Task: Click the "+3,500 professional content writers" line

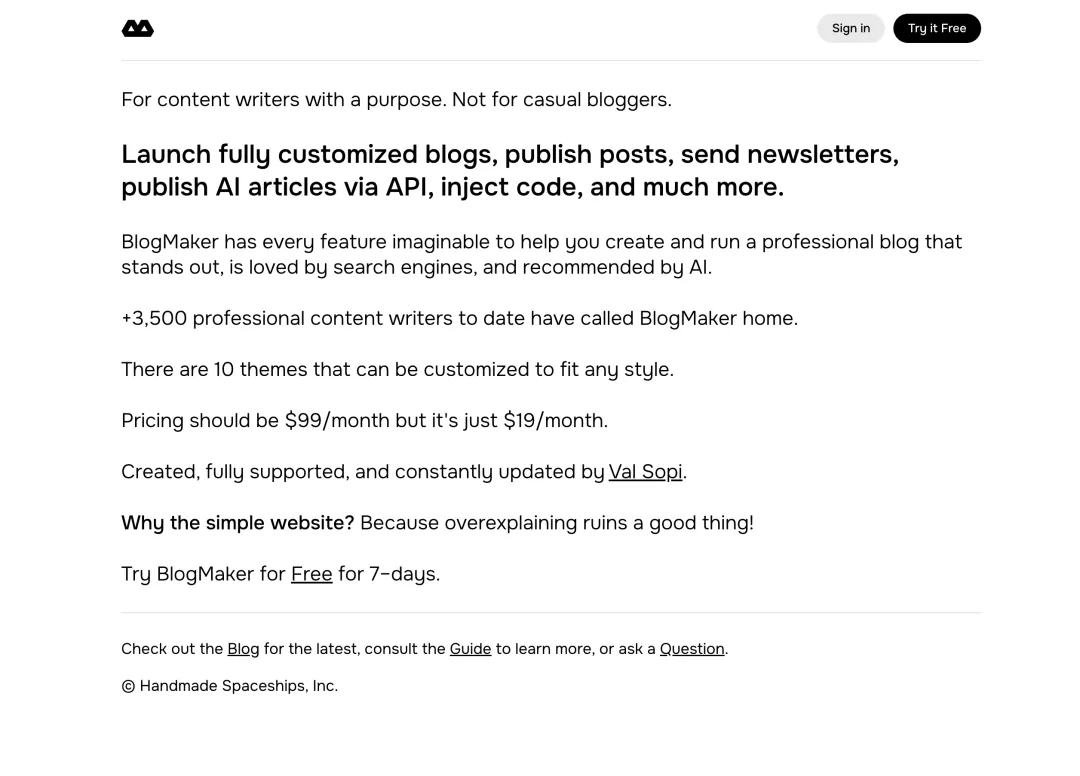Action: click(x=459, y=318)
